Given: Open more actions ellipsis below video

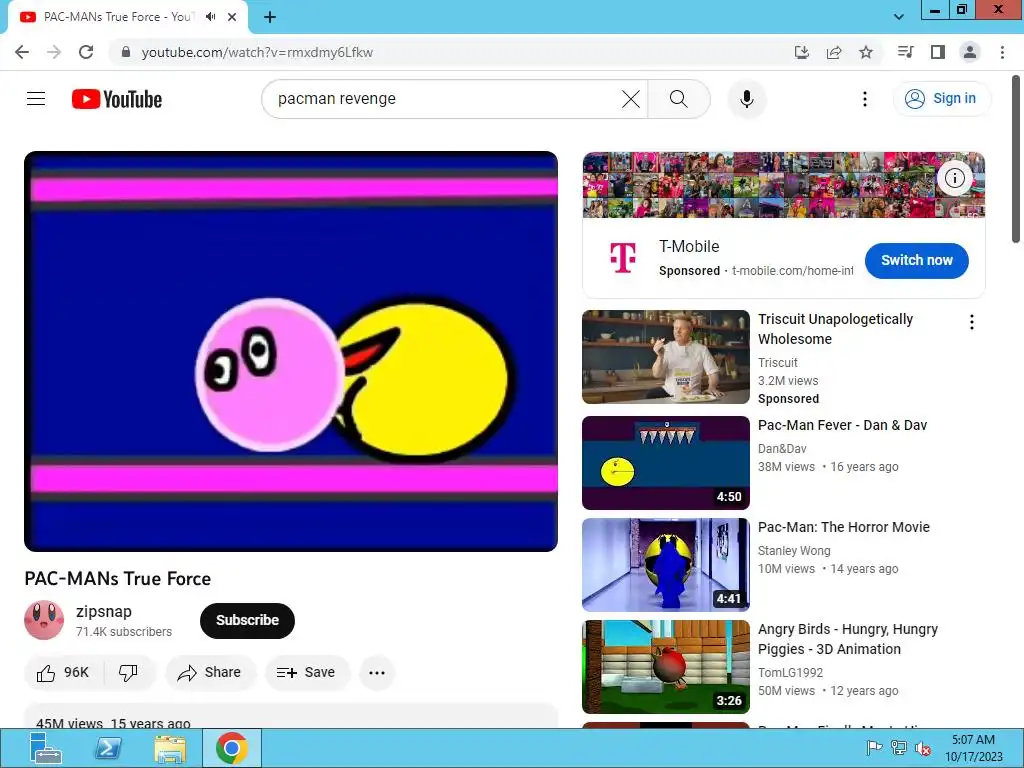Looking at the screenshot, I should (377, 673).
